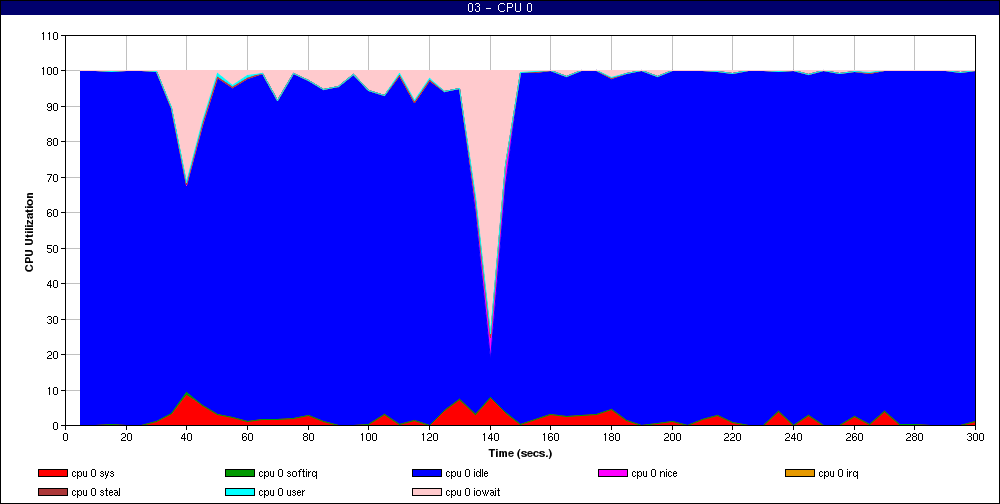Click the green cpu 0 softirq legend swatch
Image resolution: width=1000 pixels, height=504 pixels.
pos(239,473)
